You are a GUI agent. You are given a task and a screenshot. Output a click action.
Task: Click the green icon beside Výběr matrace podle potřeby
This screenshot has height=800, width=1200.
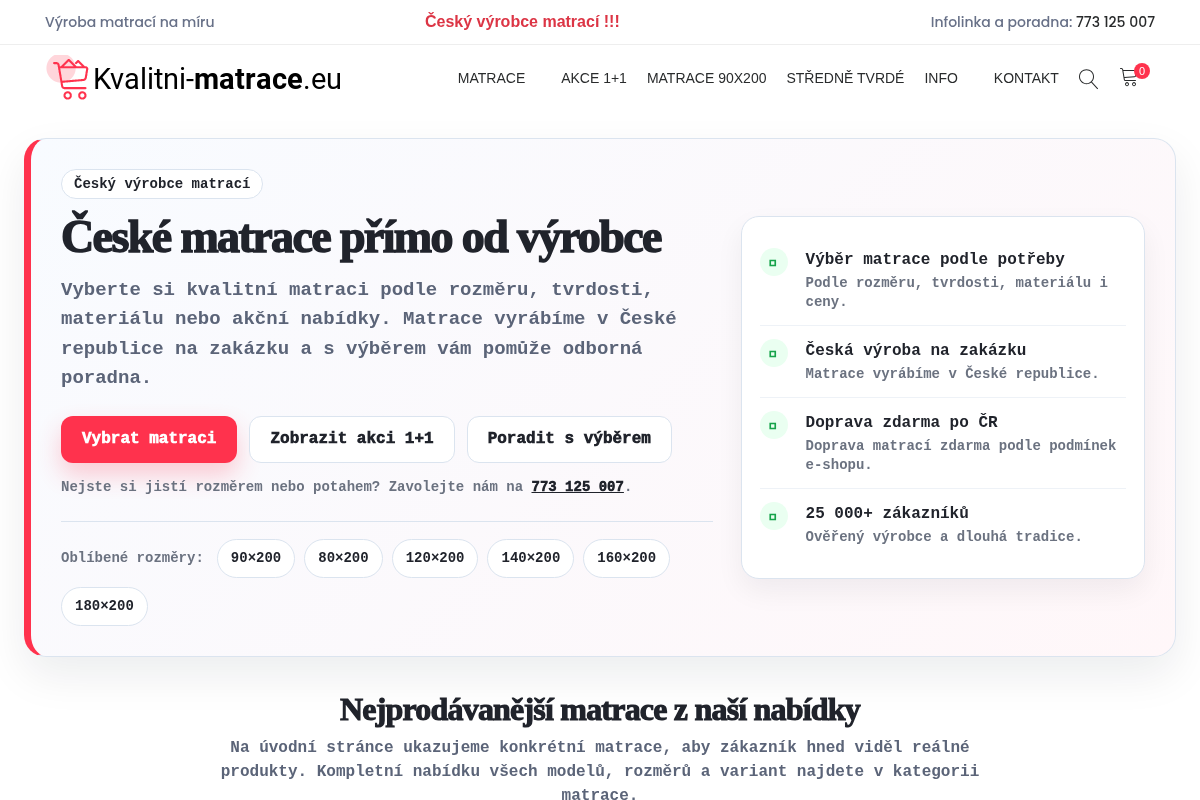click(x=774, y=263)
